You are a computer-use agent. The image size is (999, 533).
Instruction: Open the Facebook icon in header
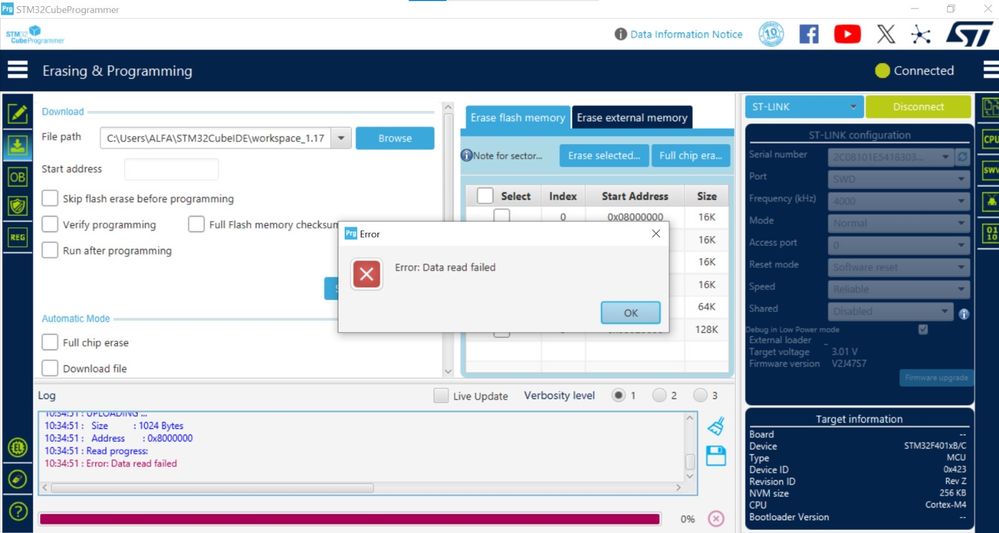809,34
